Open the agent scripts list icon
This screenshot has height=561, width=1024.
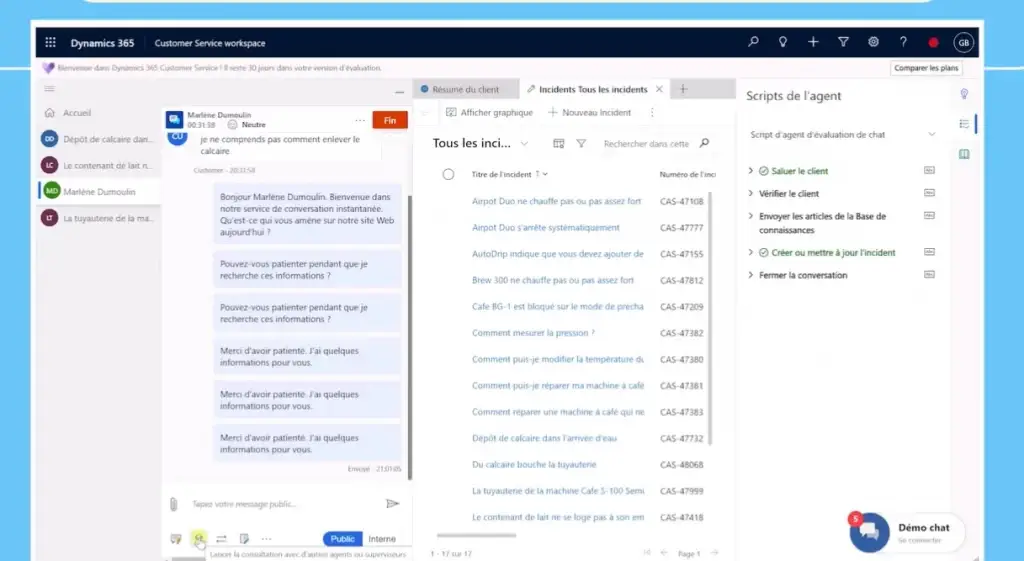click(964, 124)
